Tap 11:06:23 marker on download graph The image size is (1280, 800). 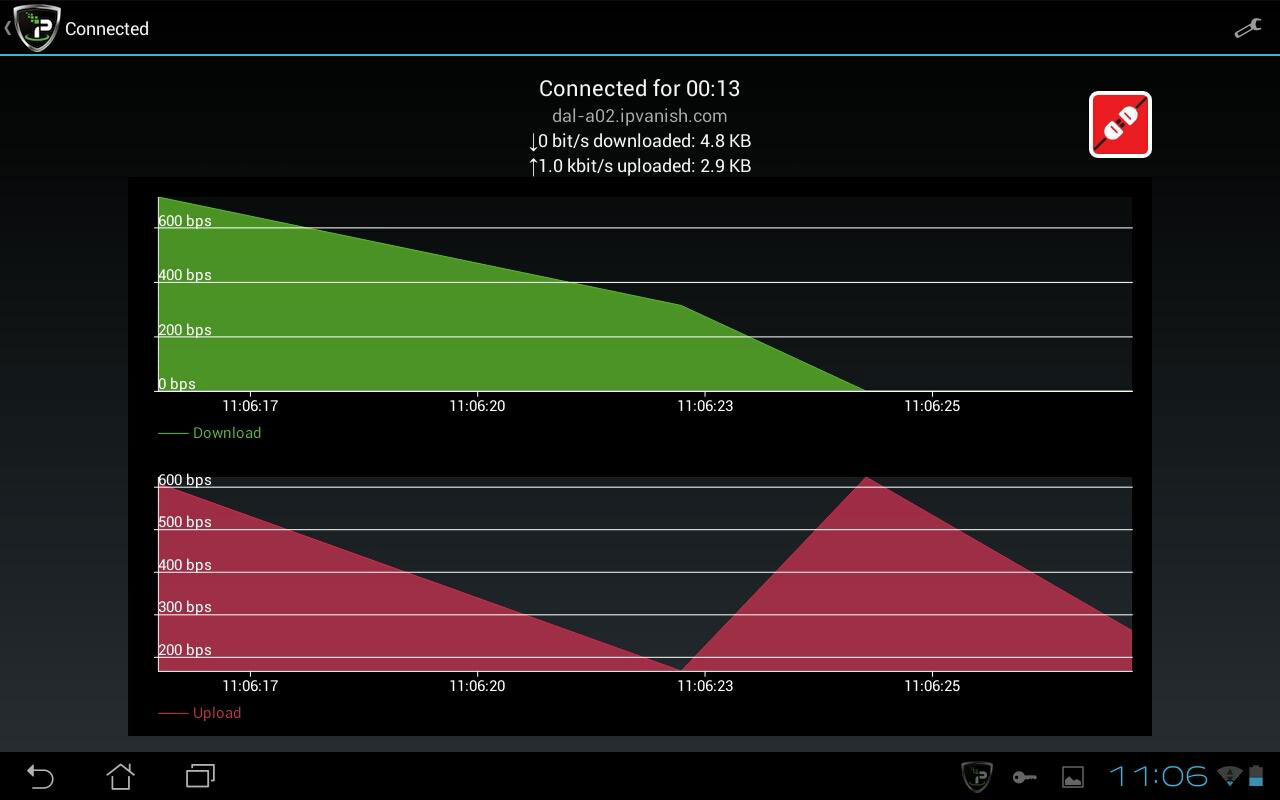coord(705,406)
